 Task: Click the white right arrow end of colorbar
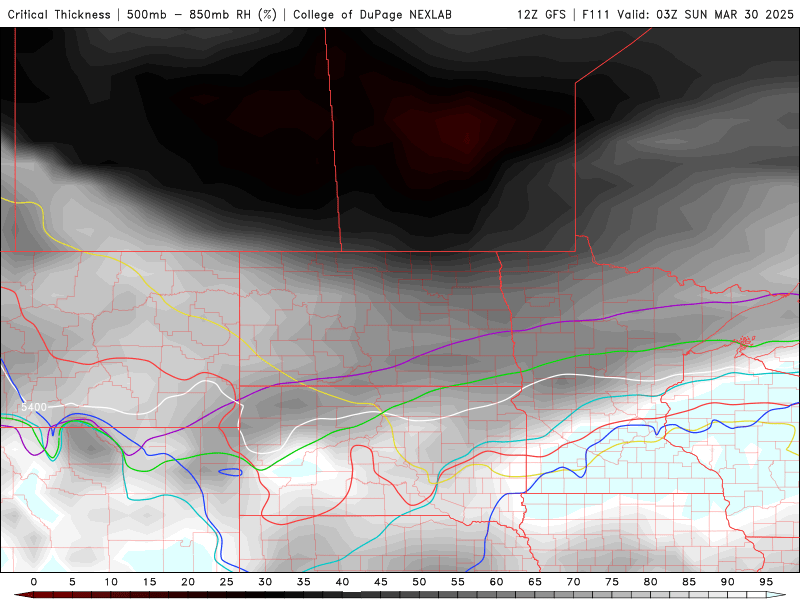click(x=776, y=595)
